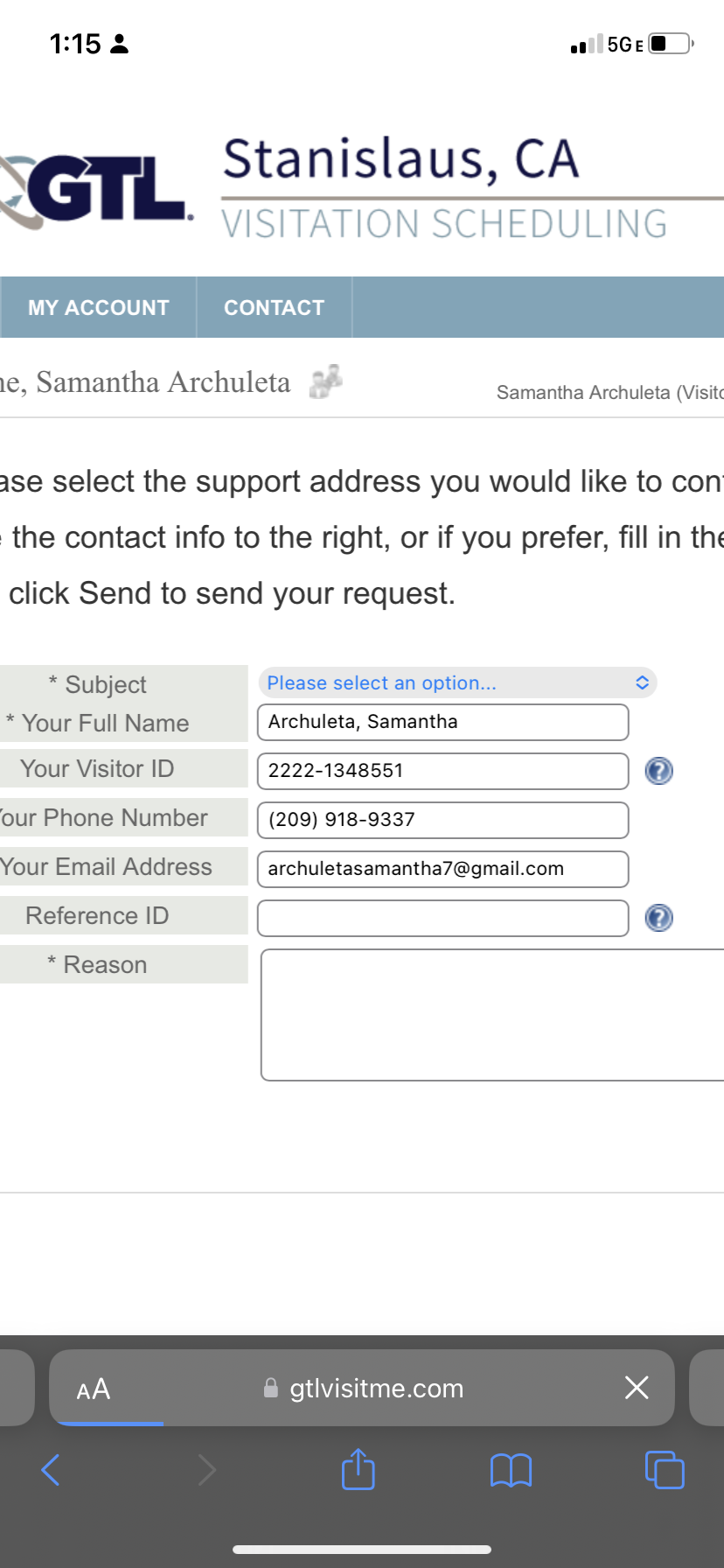
Task: Open the Subject dropdown
Action: coord(457,682)
